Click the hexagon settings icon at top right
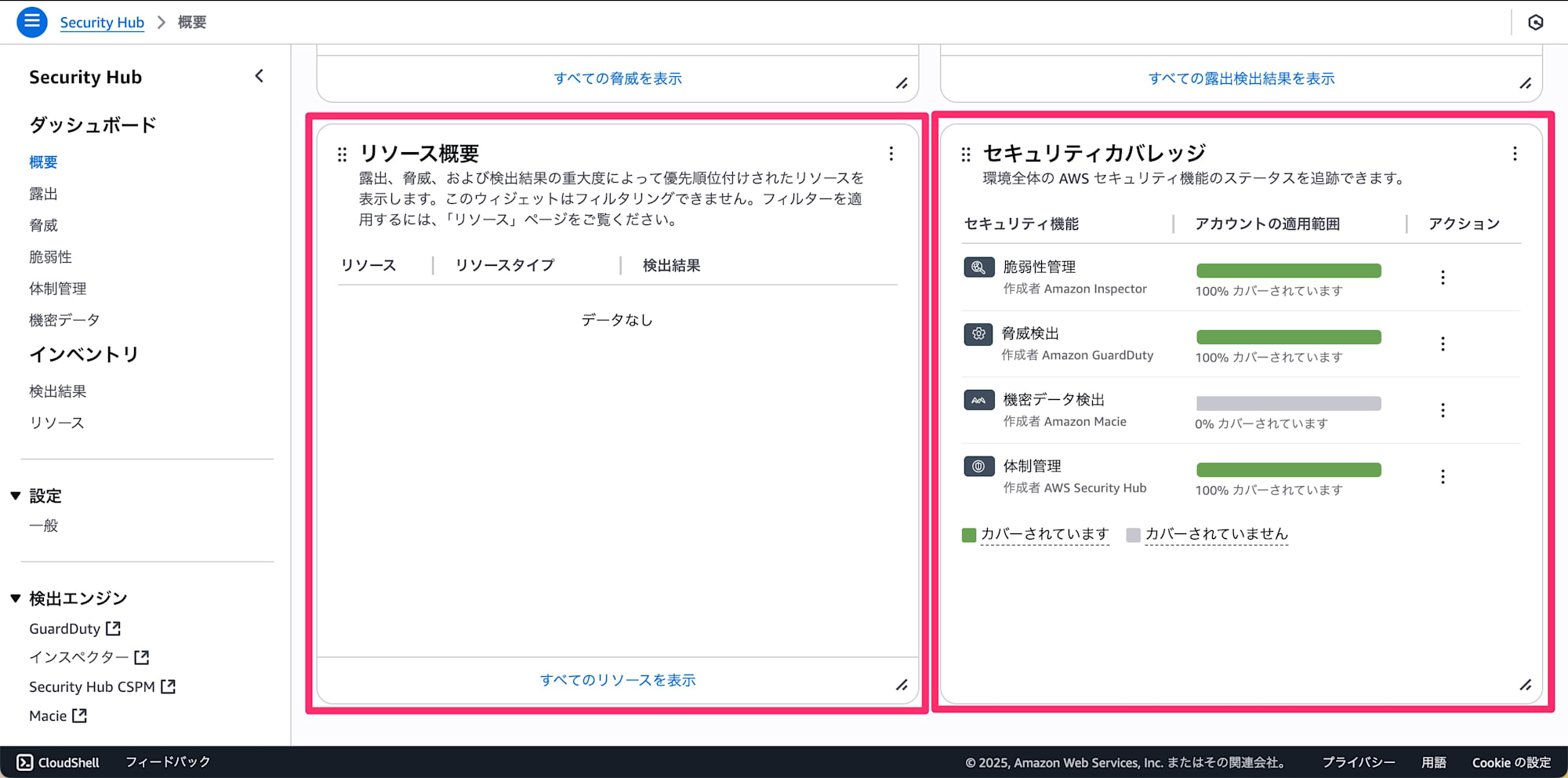The height and width of the screenshot is (778, 1568). pos(1536,22)
